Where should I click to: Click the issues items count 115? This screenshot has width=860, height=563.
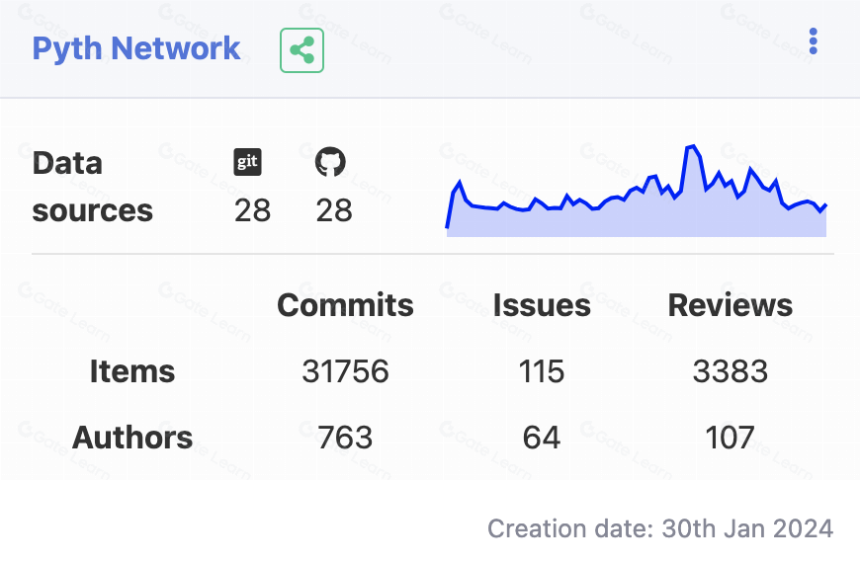click(541, 371)
